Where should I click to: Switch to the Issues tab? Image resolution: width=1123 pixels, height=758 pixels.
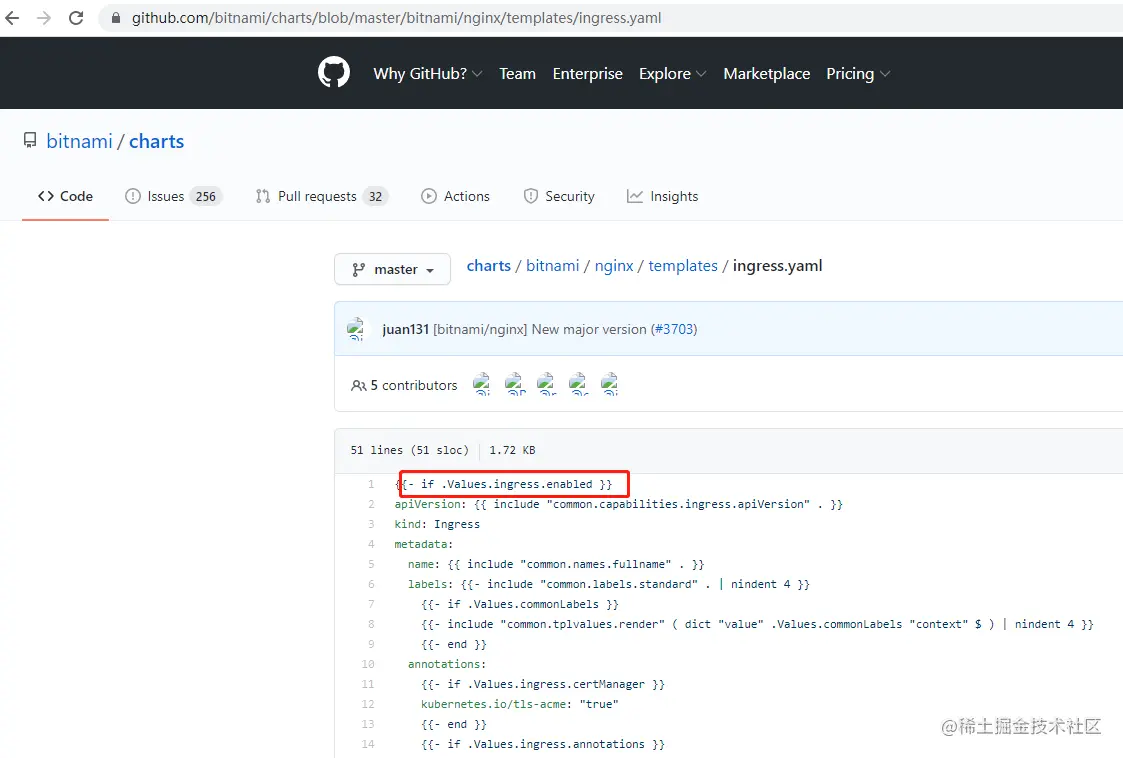pos(173,196)
